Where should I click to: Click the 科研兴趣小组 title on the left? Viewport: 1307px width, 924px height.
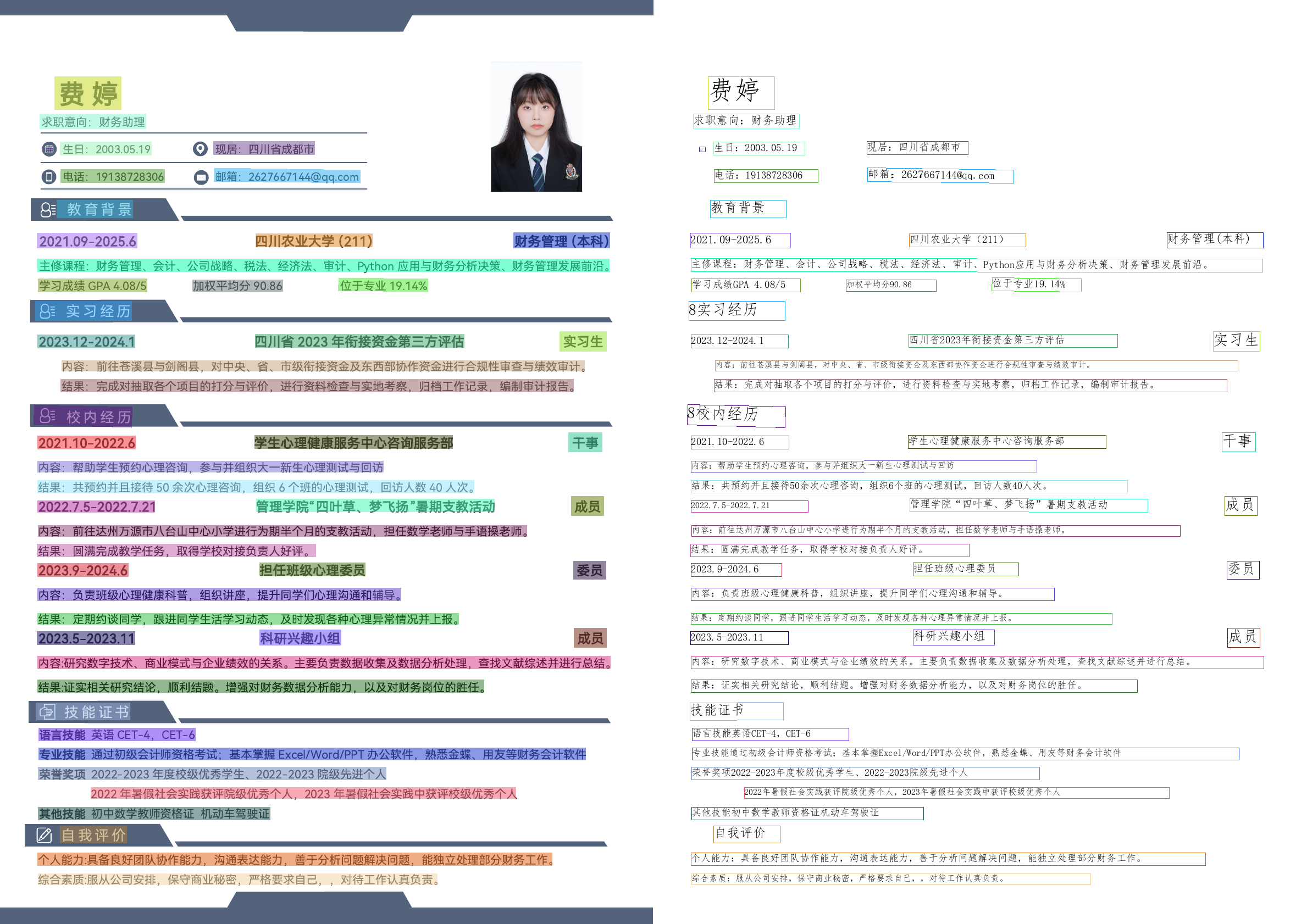click(x=300, y=638)
